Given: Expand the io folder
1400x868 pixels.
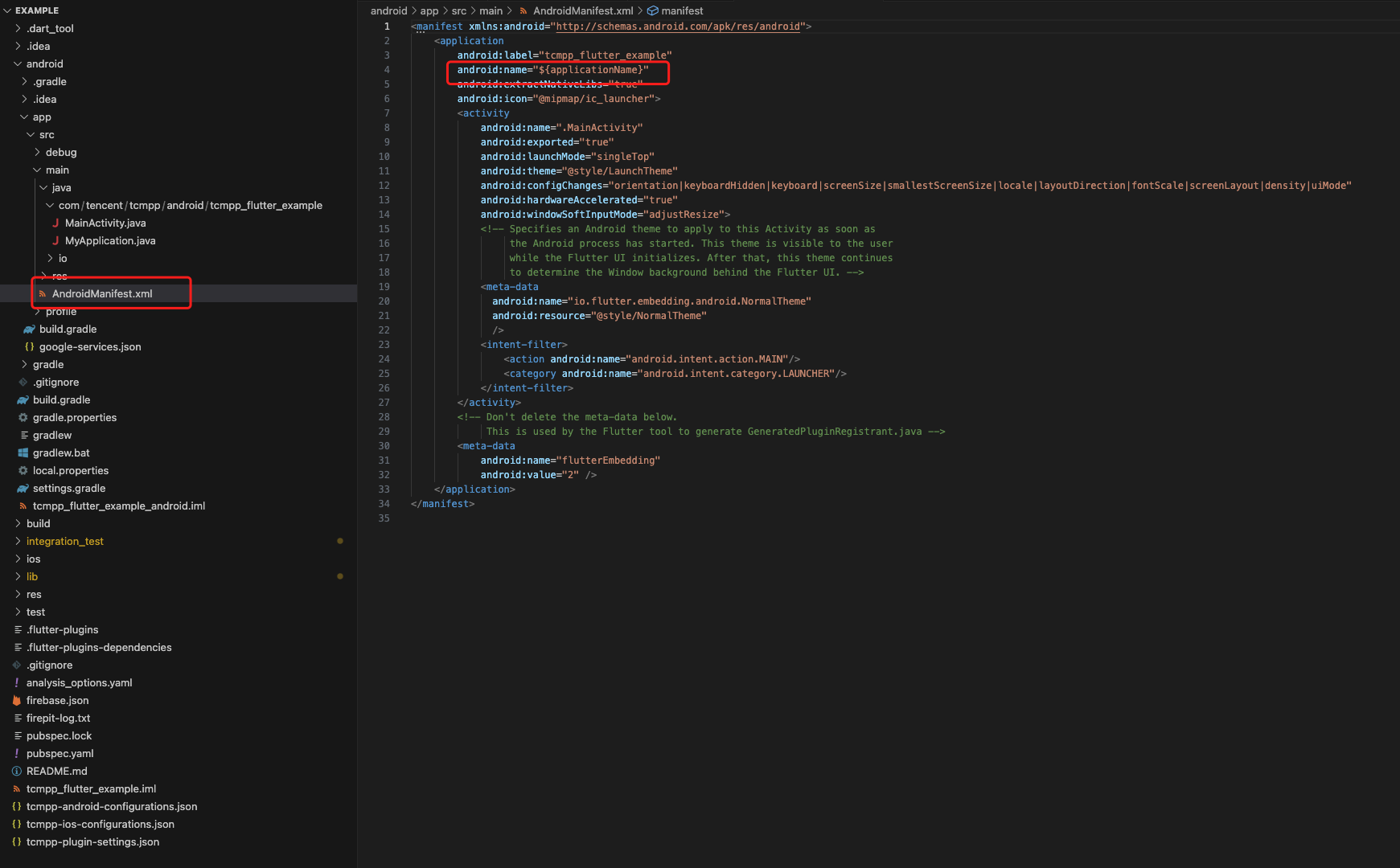Looking at the screenshot, I should point(50,258).
